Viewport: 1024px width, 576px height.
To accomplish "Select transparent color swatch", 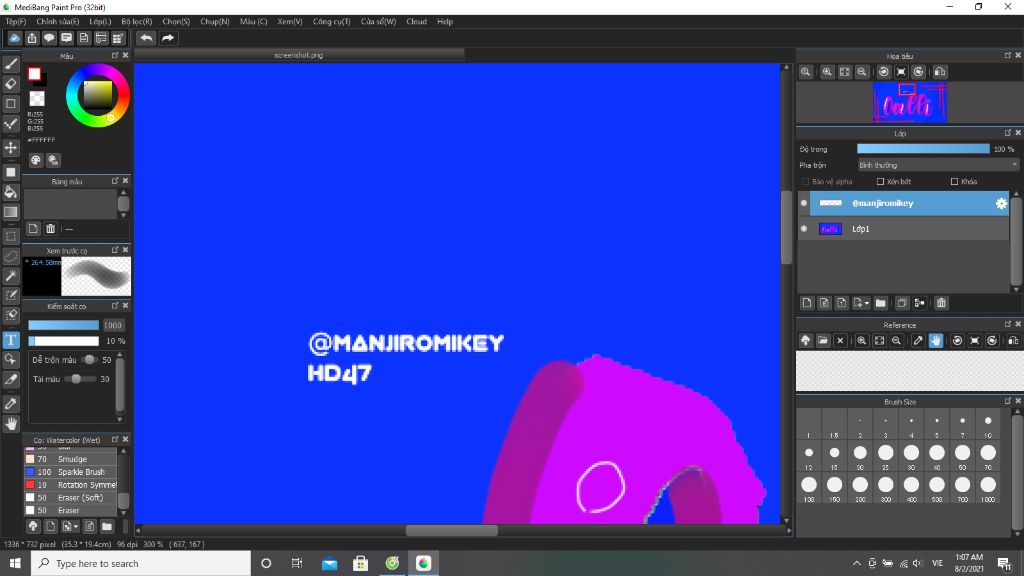I will (x=37, y=99).
